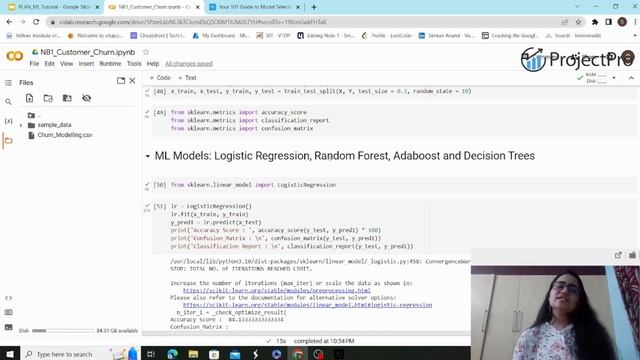Viewport: 640px width, 360px height.
Task: Open RAM Disk resources dropdown arrow
Action: (x=614, y=78)
